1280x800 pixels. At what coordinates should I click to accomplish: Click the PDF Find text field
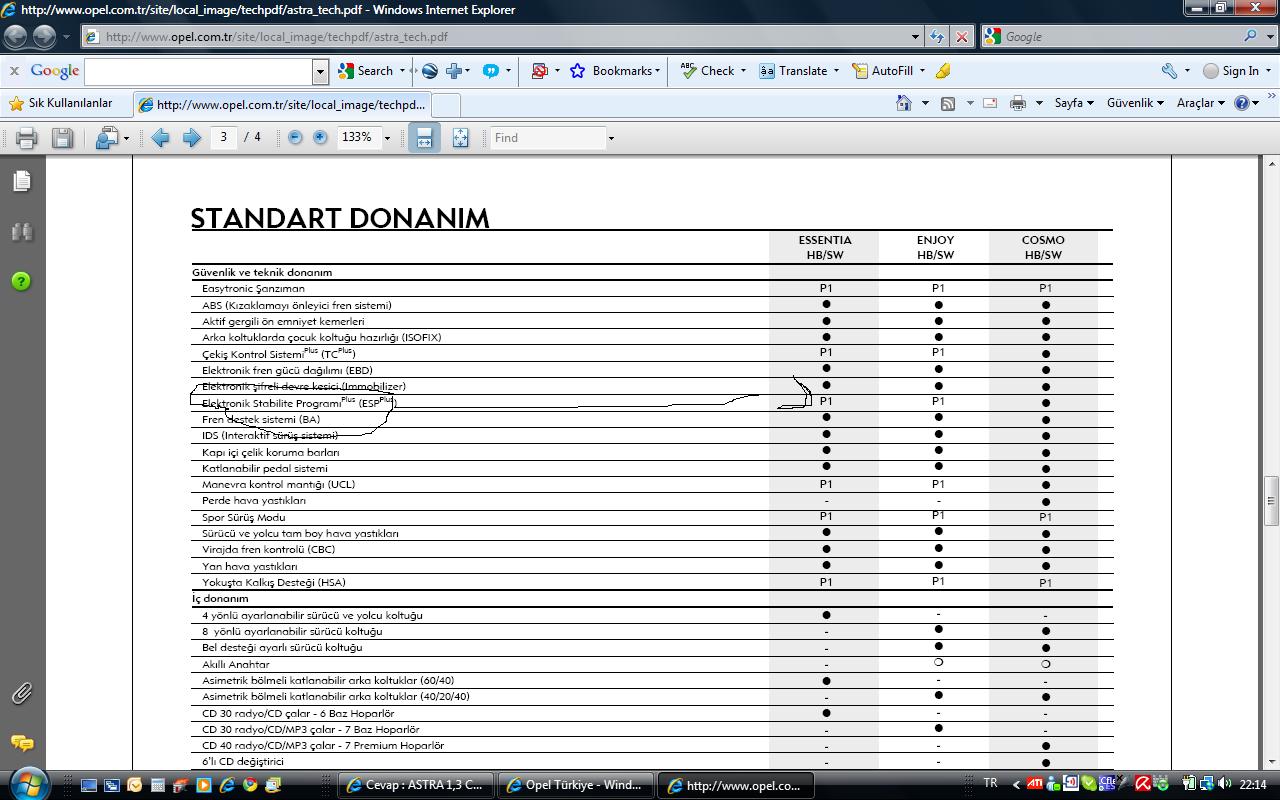click(x=547, y=138)
